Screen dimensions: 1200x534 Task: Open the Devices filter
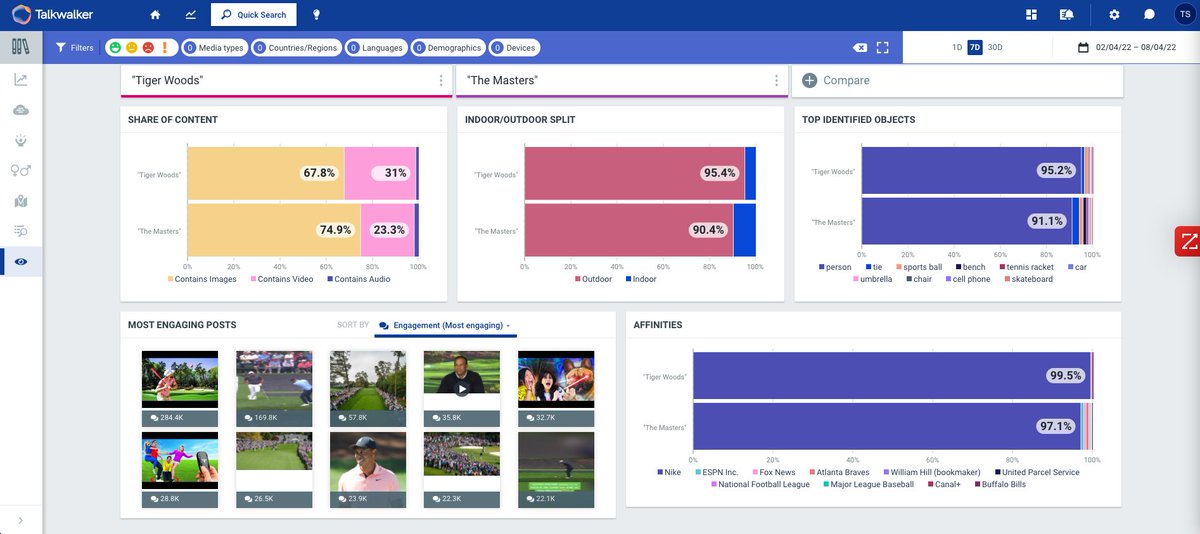pyautogui.click(x=514, y=47)
